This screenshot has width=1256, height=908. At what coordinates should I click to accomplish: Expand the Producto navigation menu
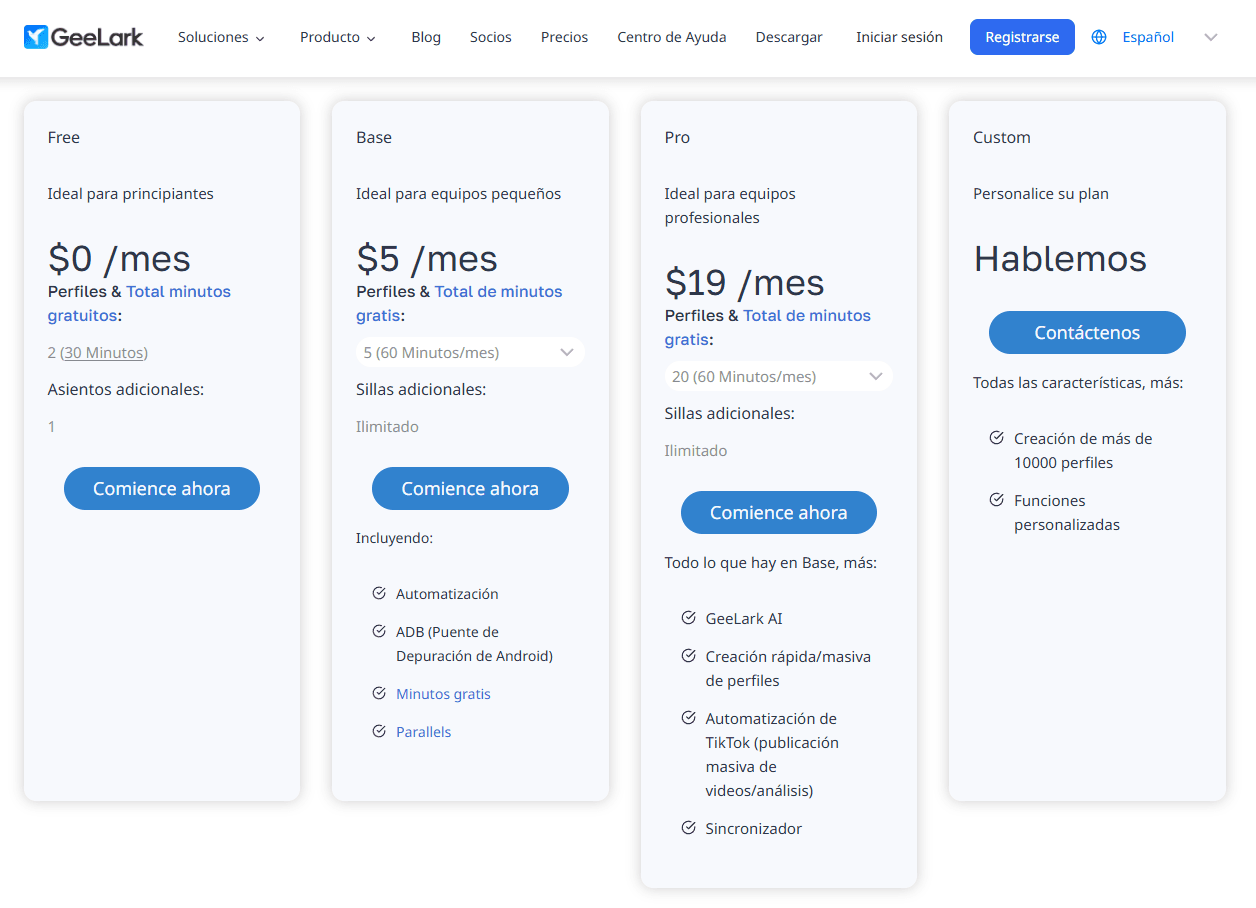(x=337, y=37)
